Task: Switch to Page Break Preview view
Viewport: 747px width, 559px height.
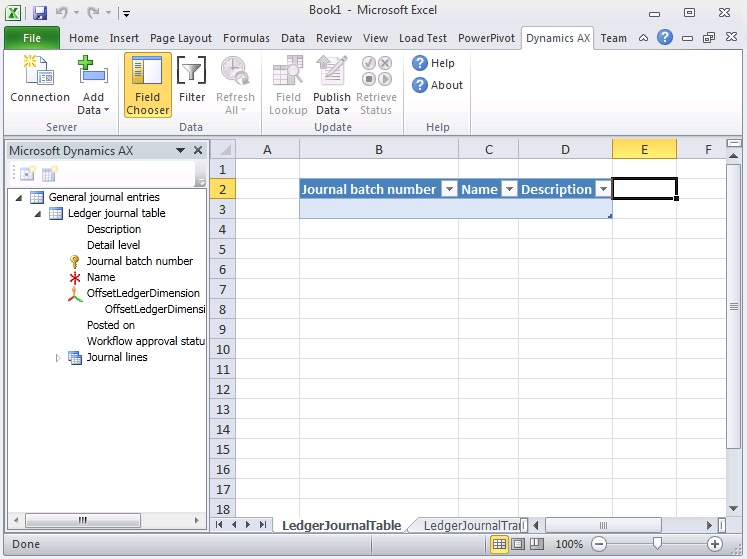Action: coord(537,544)
